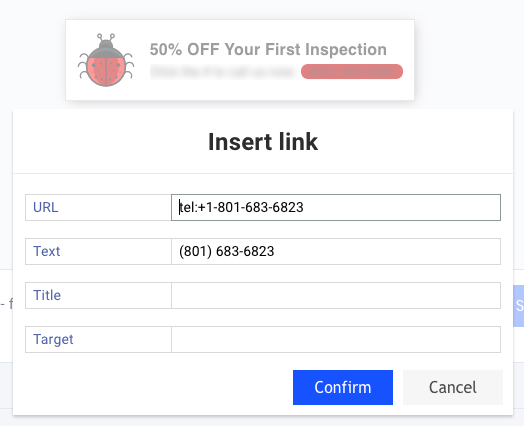Screen dimensions: 524x426
Task: Cancel the Insert link dialog
Action: tap(453, 388)
